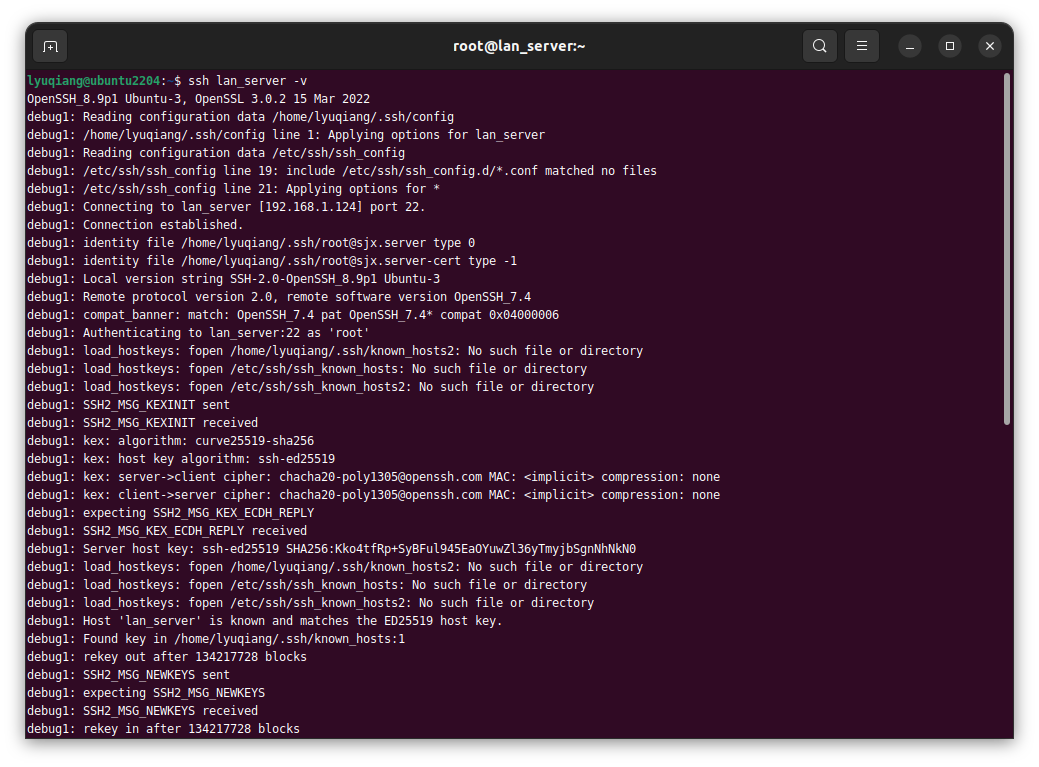Click the root@lan_server window title
The image size is (1039, 767).
point(519,46)
